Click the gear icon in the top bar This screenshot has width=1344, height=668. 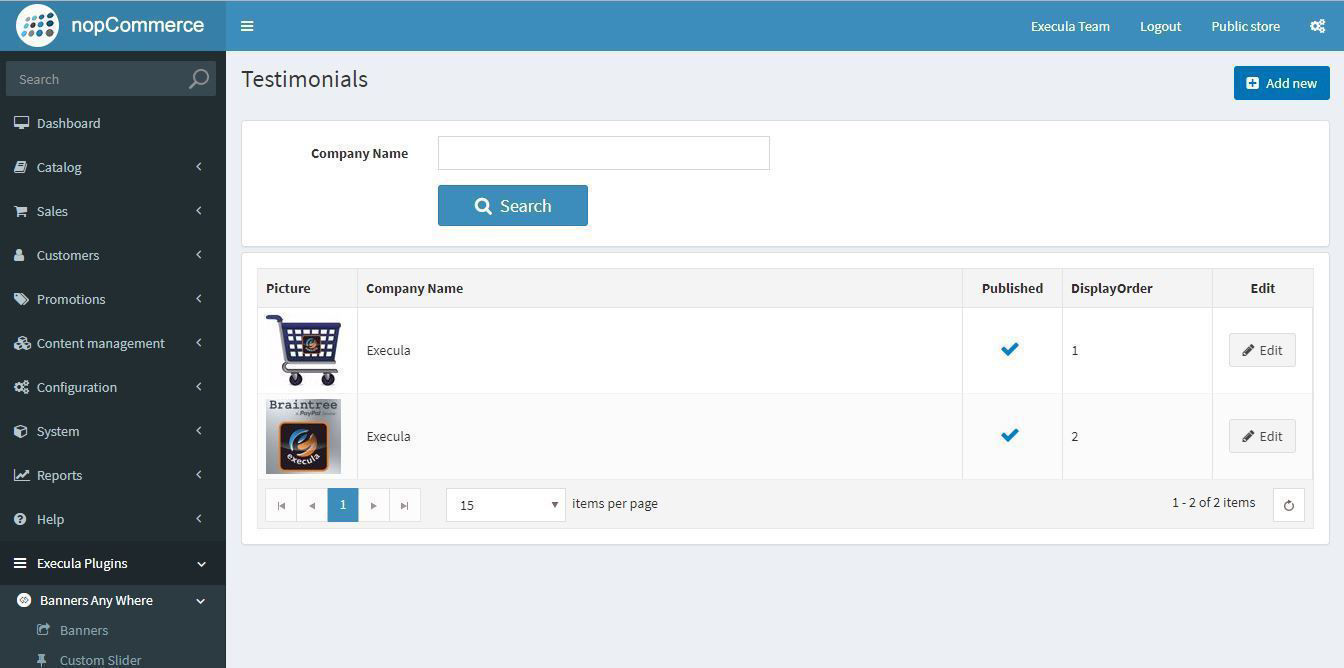pyautogui.click(x=1318, y=26)
